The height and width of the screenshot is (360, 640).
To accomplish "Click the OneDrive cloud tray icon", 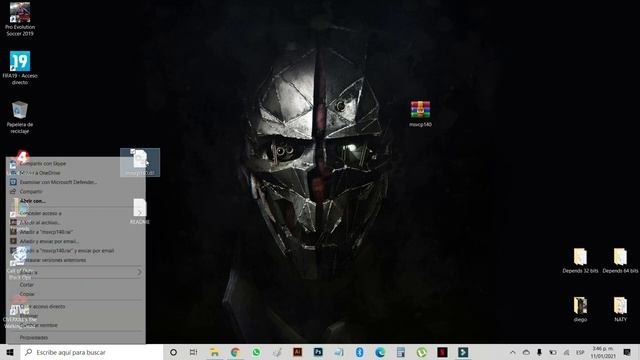I will point(526,352).
